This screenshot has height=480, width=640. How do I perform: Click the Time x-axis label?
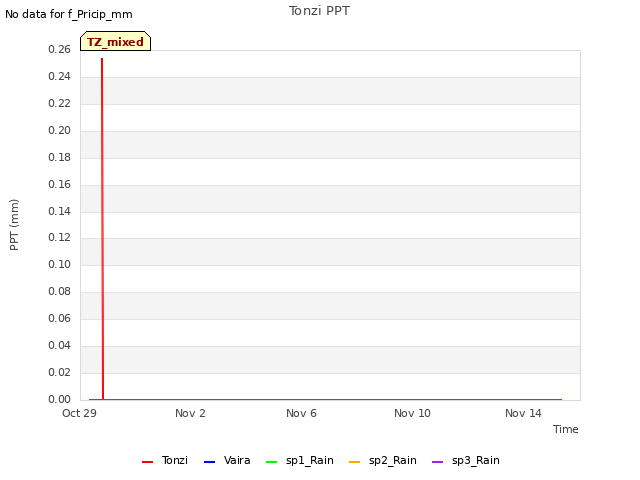pyautogui.click(x=566, y=429)
